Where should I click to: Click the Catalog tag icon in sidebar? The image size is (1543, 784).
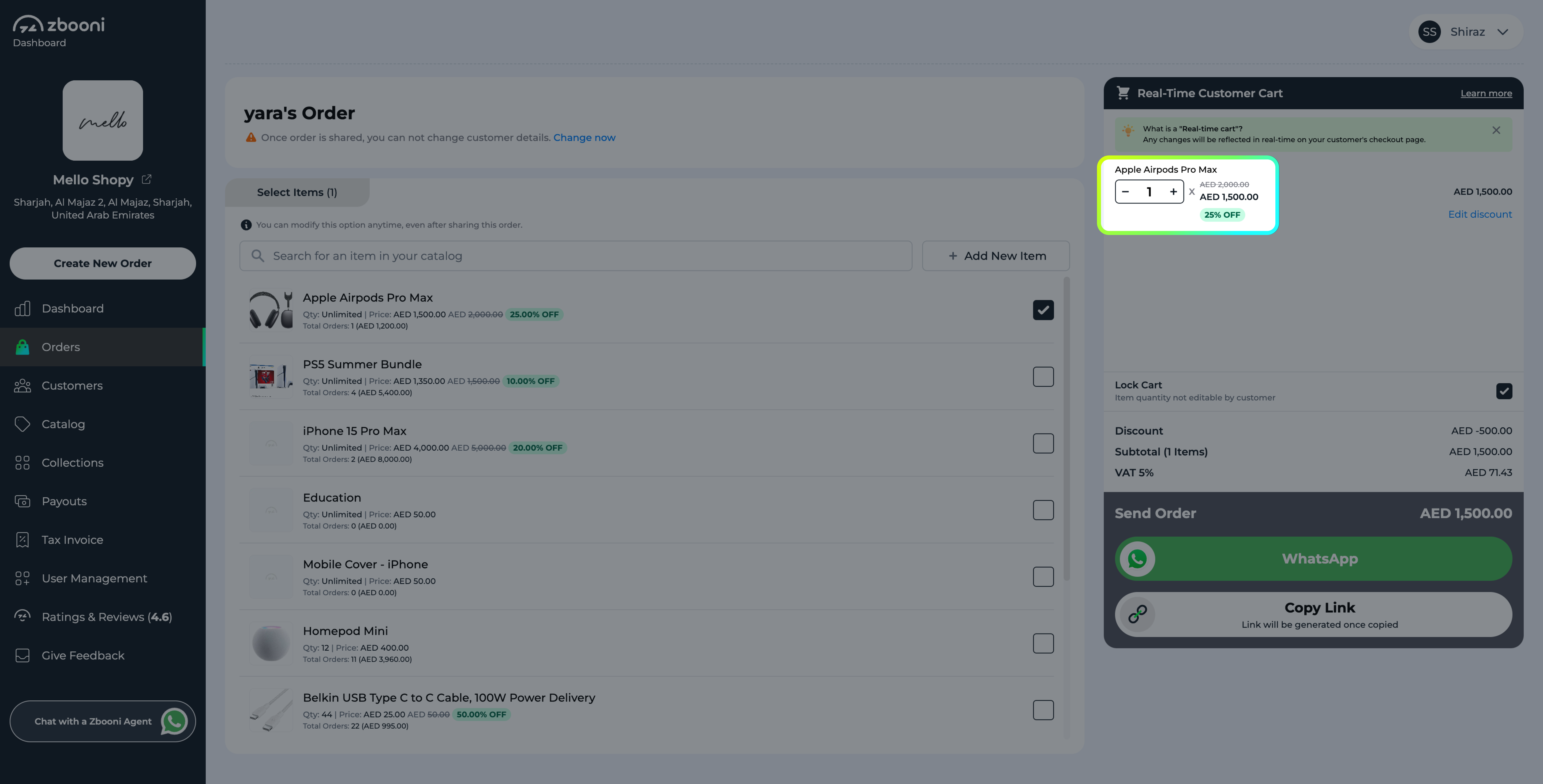coord(22,424)
